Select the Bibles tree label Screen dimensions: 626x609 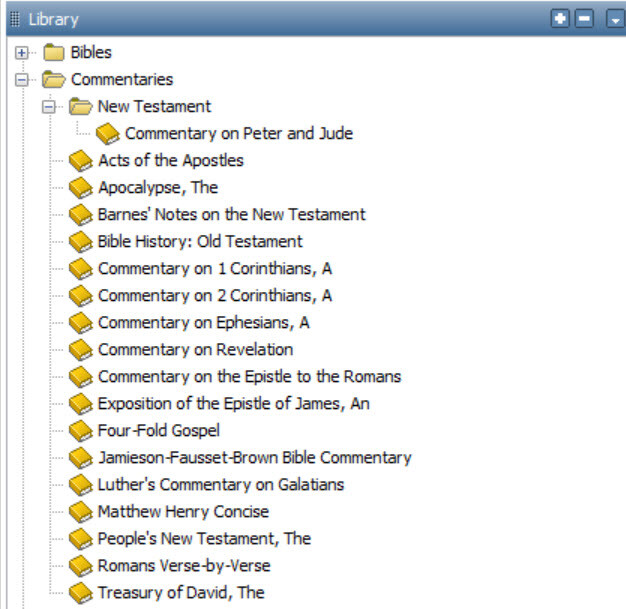click(x=91, y=52)
